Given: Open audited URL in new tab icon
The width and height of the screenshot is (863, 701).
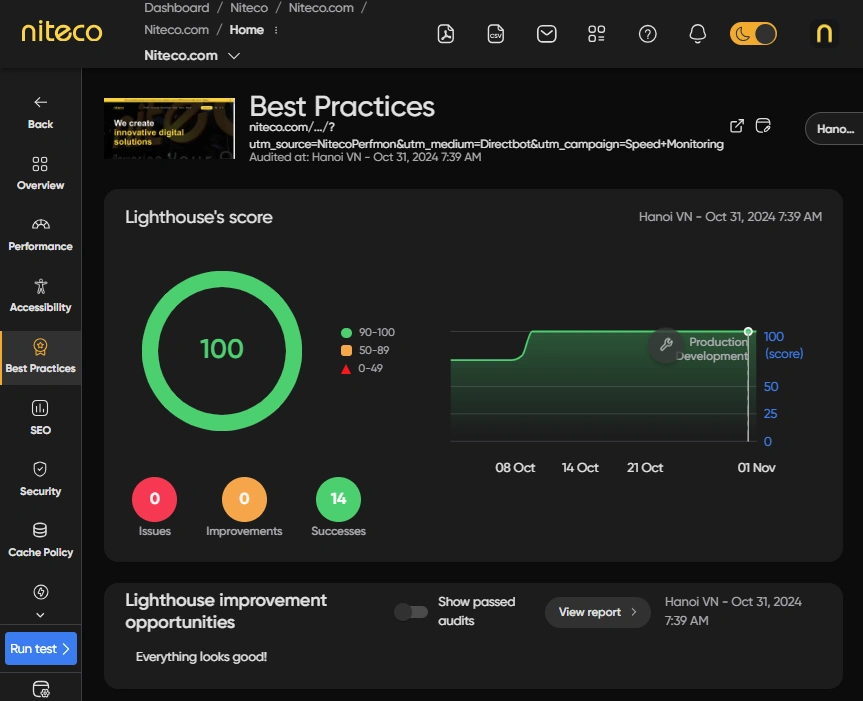Looking at the screenshot, I should point(736,126).
